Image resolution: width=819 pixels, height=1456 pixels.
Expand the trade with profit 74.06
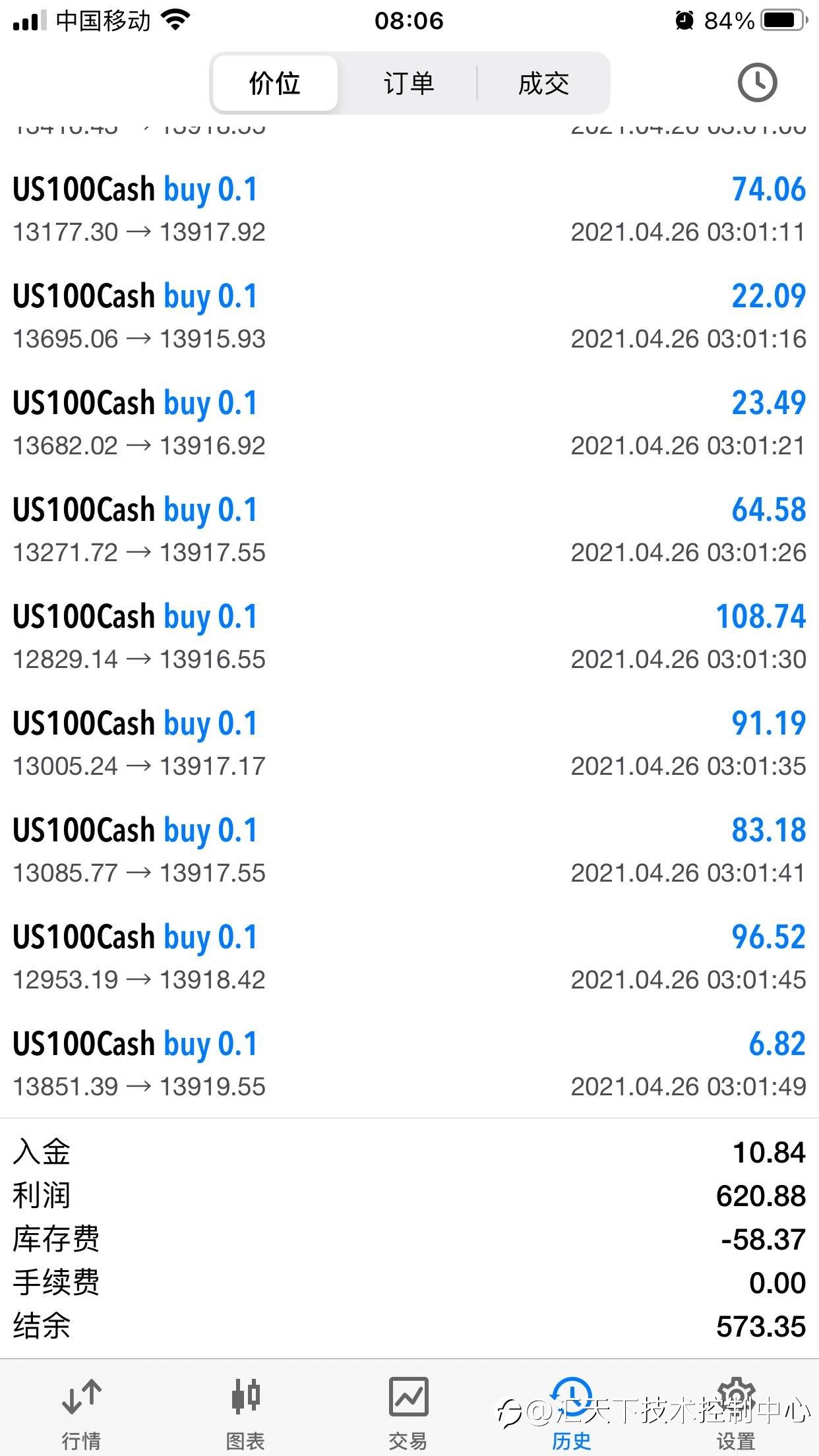click(409, 210)
